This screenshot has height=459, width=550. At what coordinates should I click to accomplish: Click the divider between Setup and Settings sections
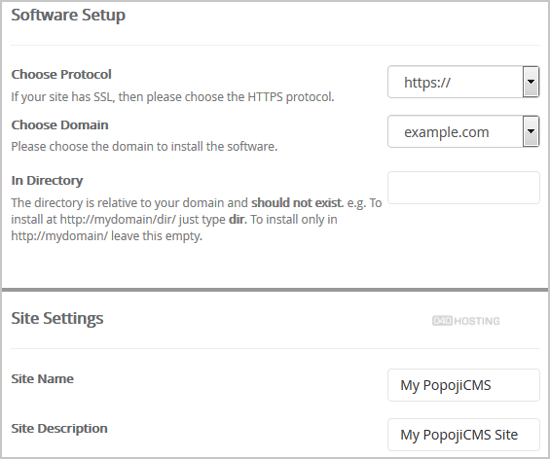pyautogui.click(x=275, y=290)
